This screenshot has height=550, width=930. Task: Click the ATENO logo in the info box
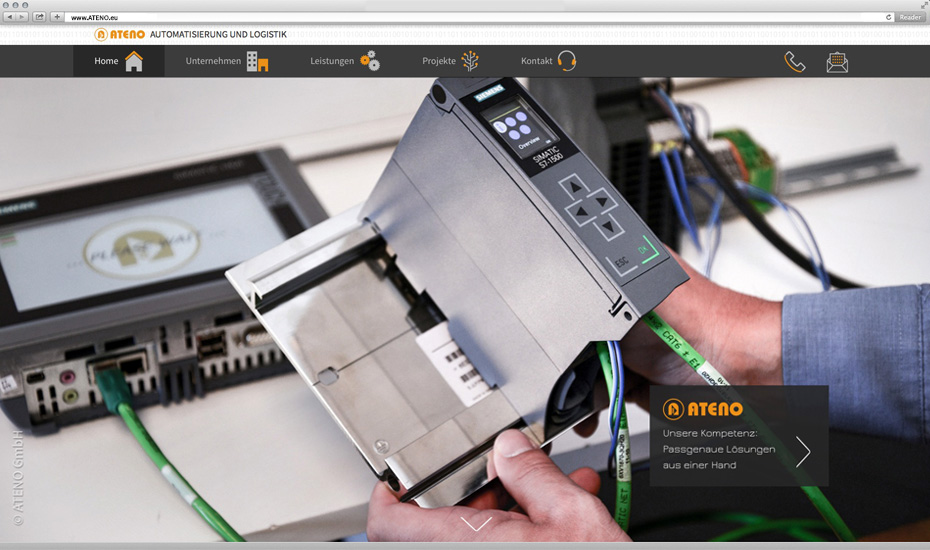(703, 409)
